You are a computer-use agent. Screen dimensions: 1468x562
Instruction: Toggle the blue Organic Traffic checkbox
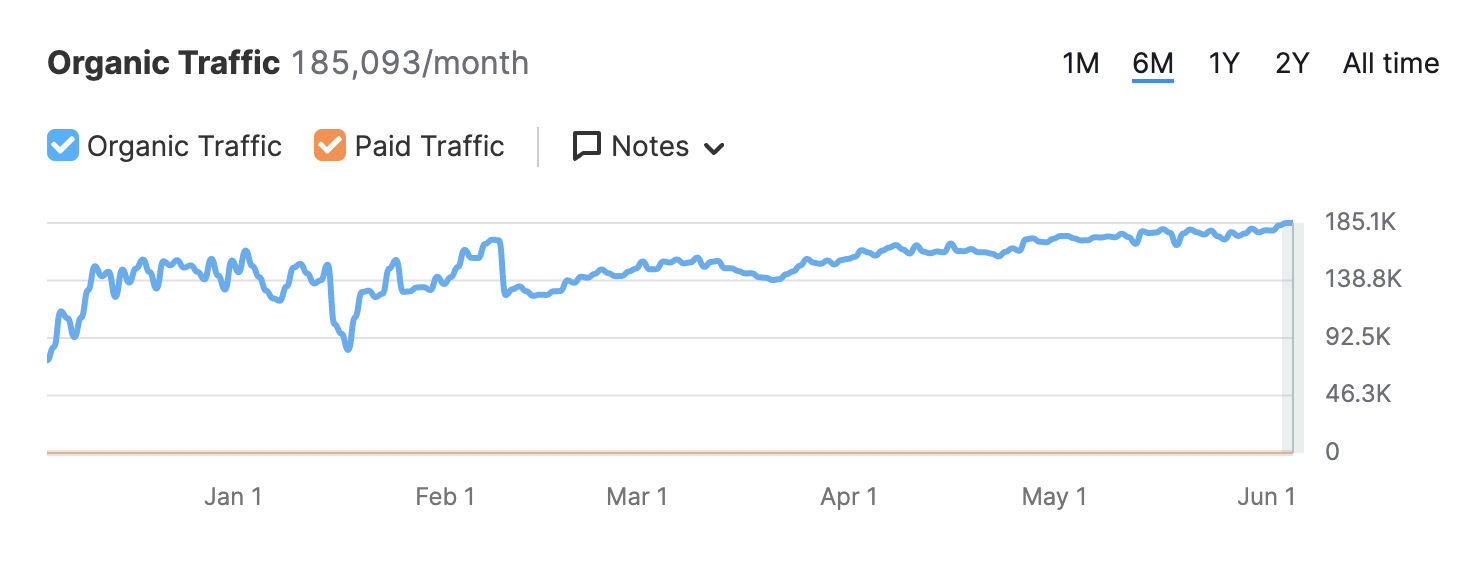click(x=63, y=146)
